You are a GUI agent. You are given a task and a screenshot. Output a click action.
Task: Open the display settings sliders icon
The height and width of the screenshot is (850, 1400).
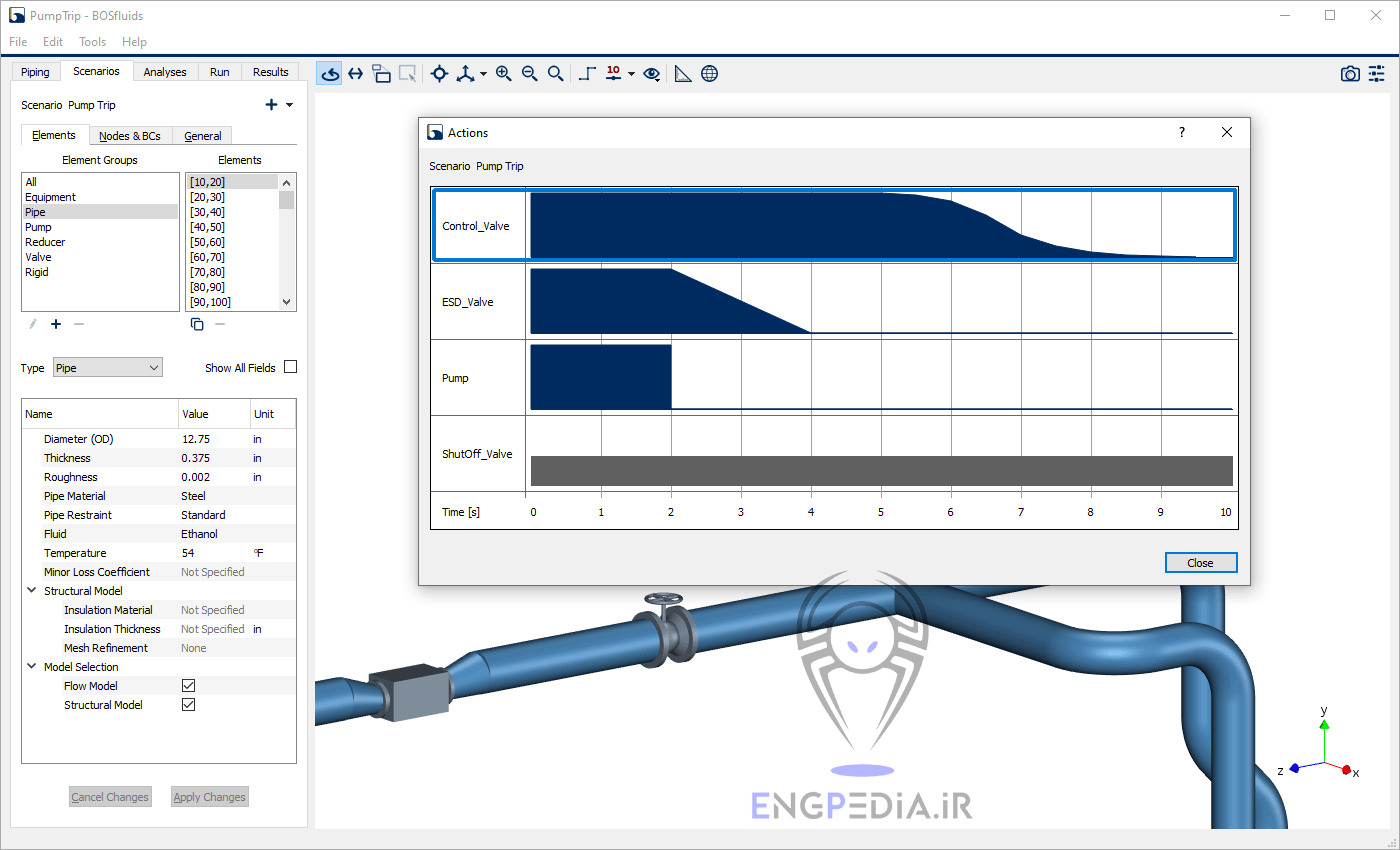click(x=1377, y=74)
